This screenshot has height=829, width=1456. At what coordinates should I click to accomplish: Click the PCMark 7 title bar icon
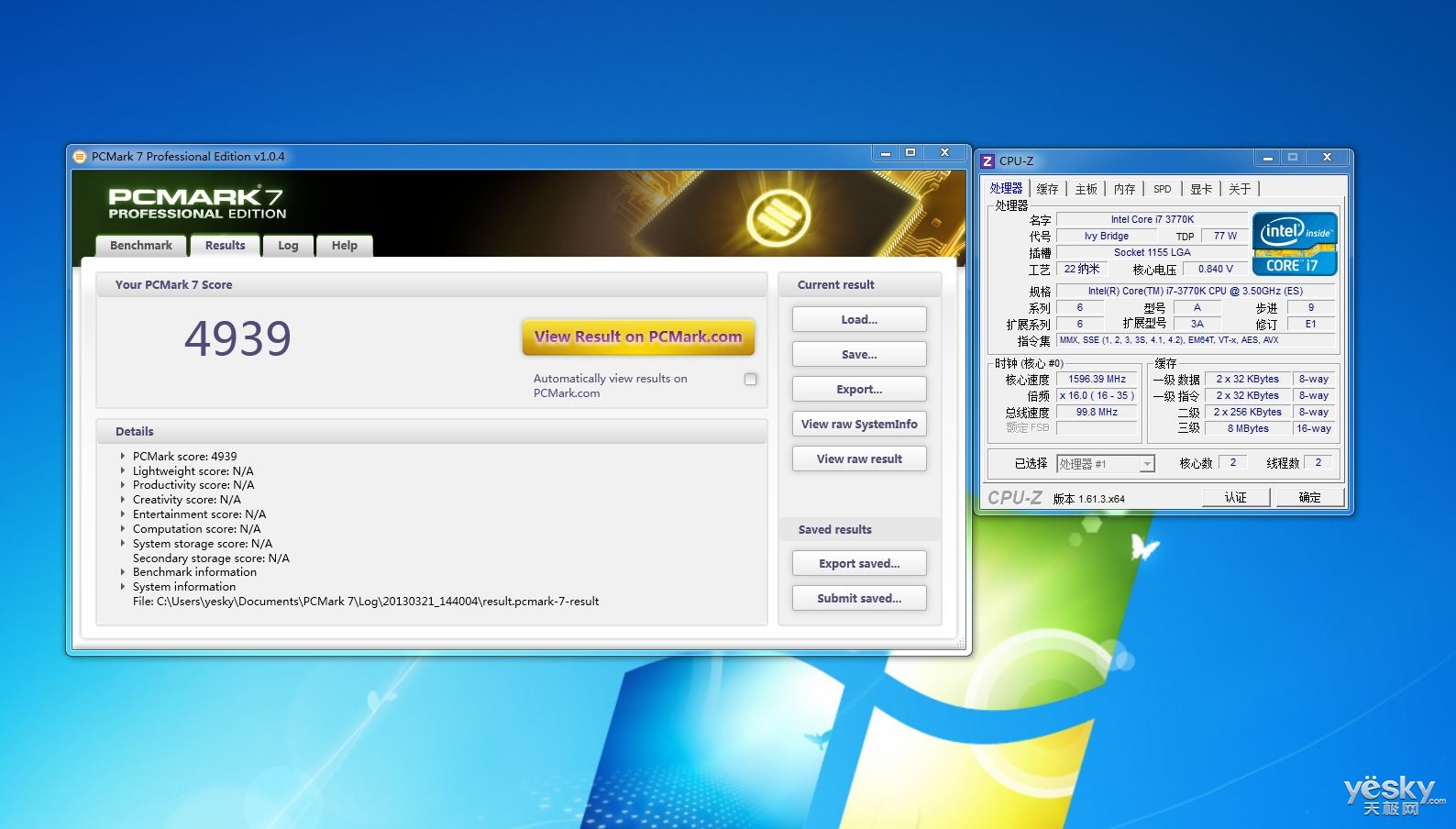[80, 157]
